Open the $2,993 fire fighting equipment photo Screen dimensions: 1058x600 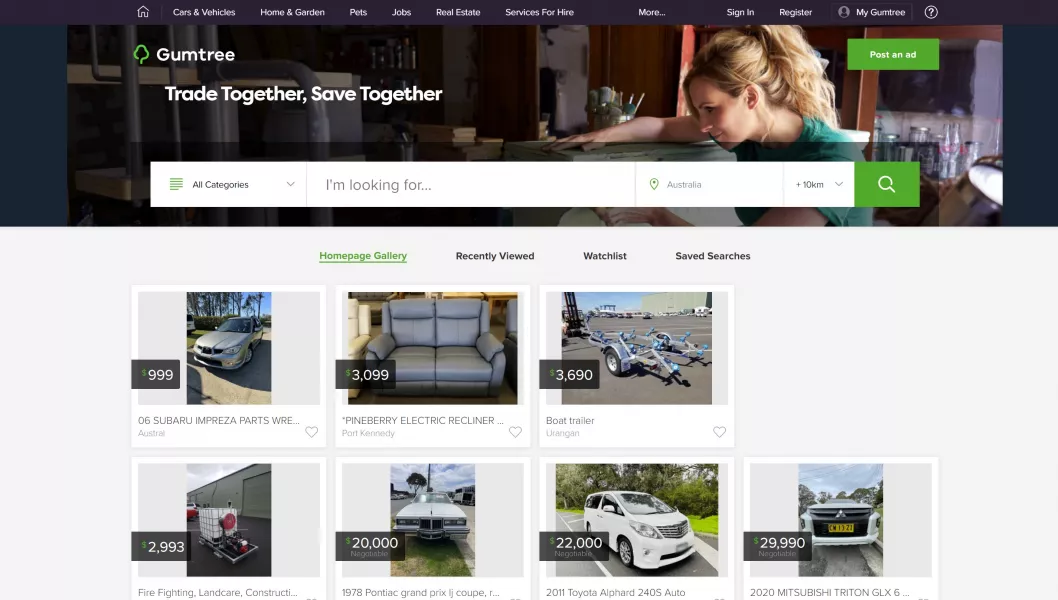tap(229, 520)
